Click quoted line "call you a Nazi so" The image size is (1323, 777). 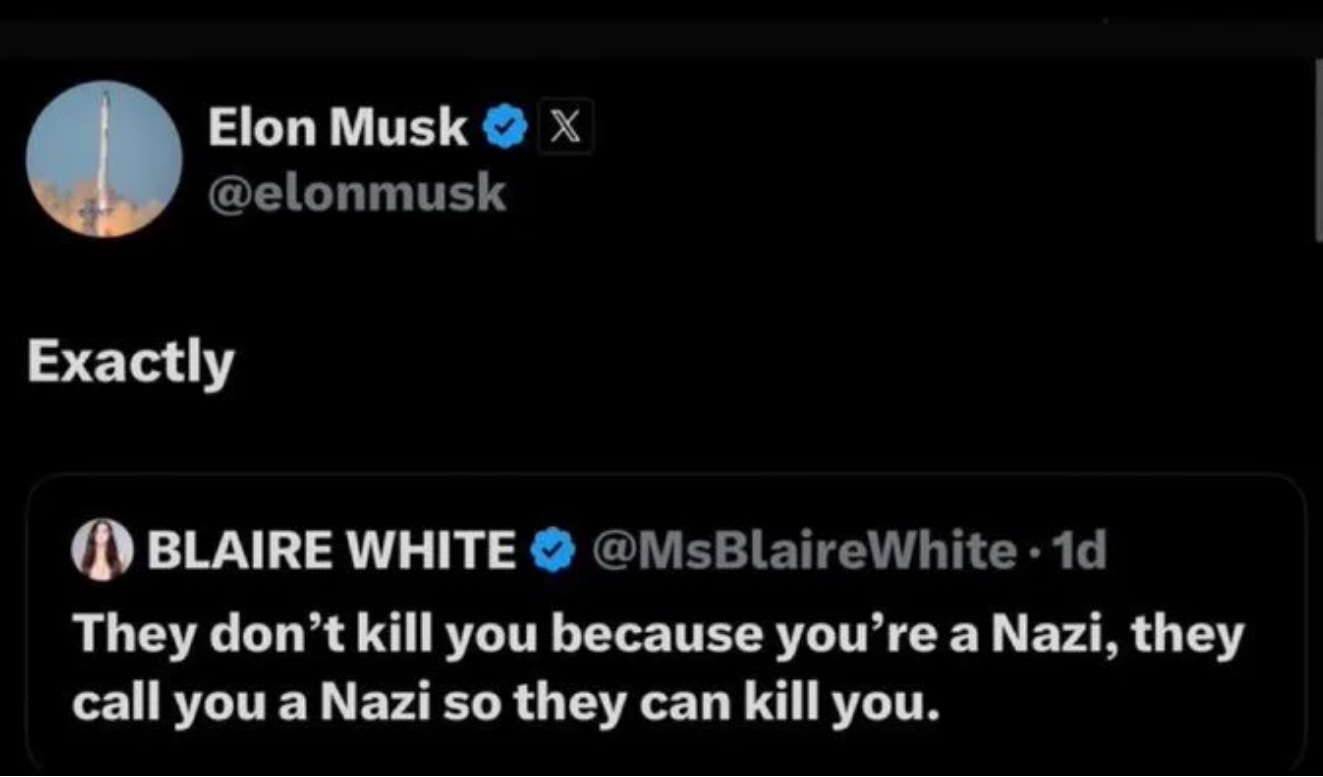(x=505, y=704)
